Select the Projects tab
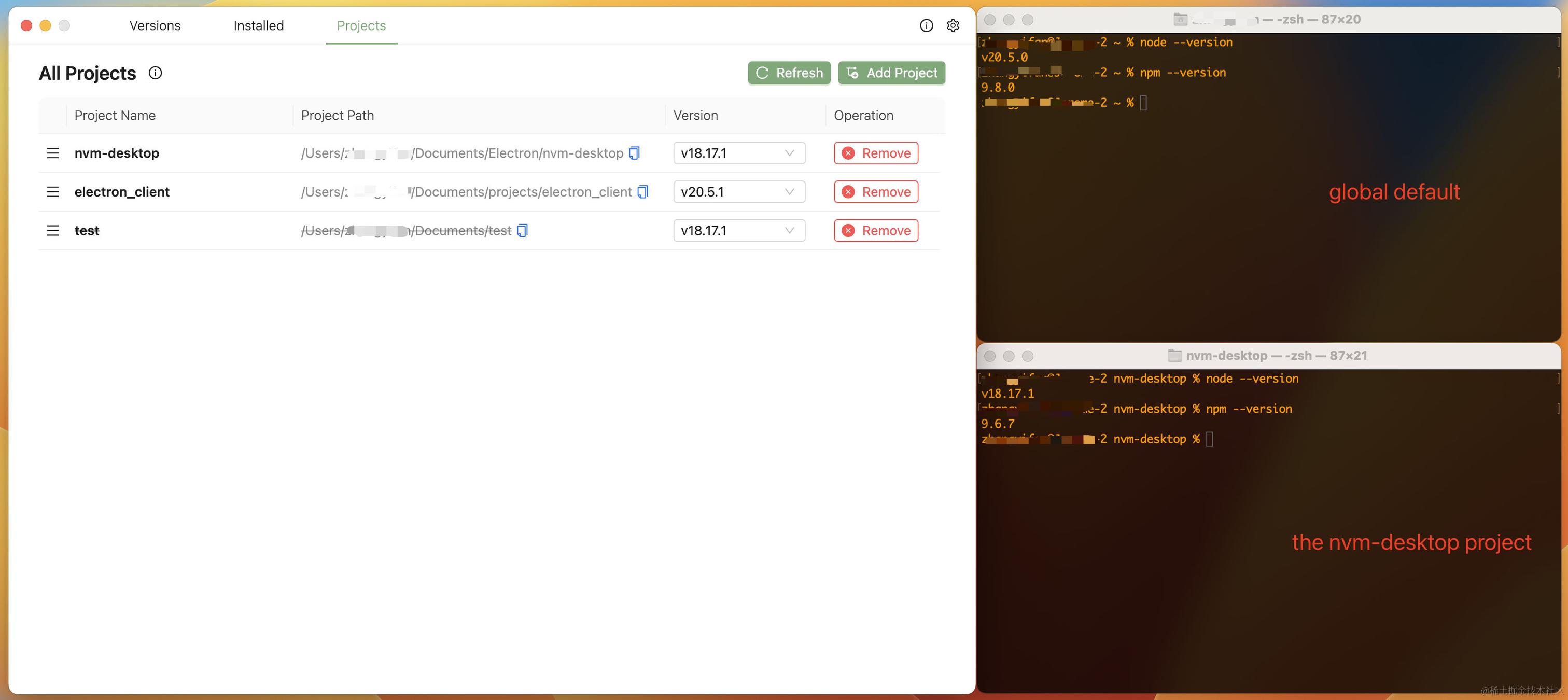The image size is (1568, 700). pyautogui.click(x=361, y=25)
